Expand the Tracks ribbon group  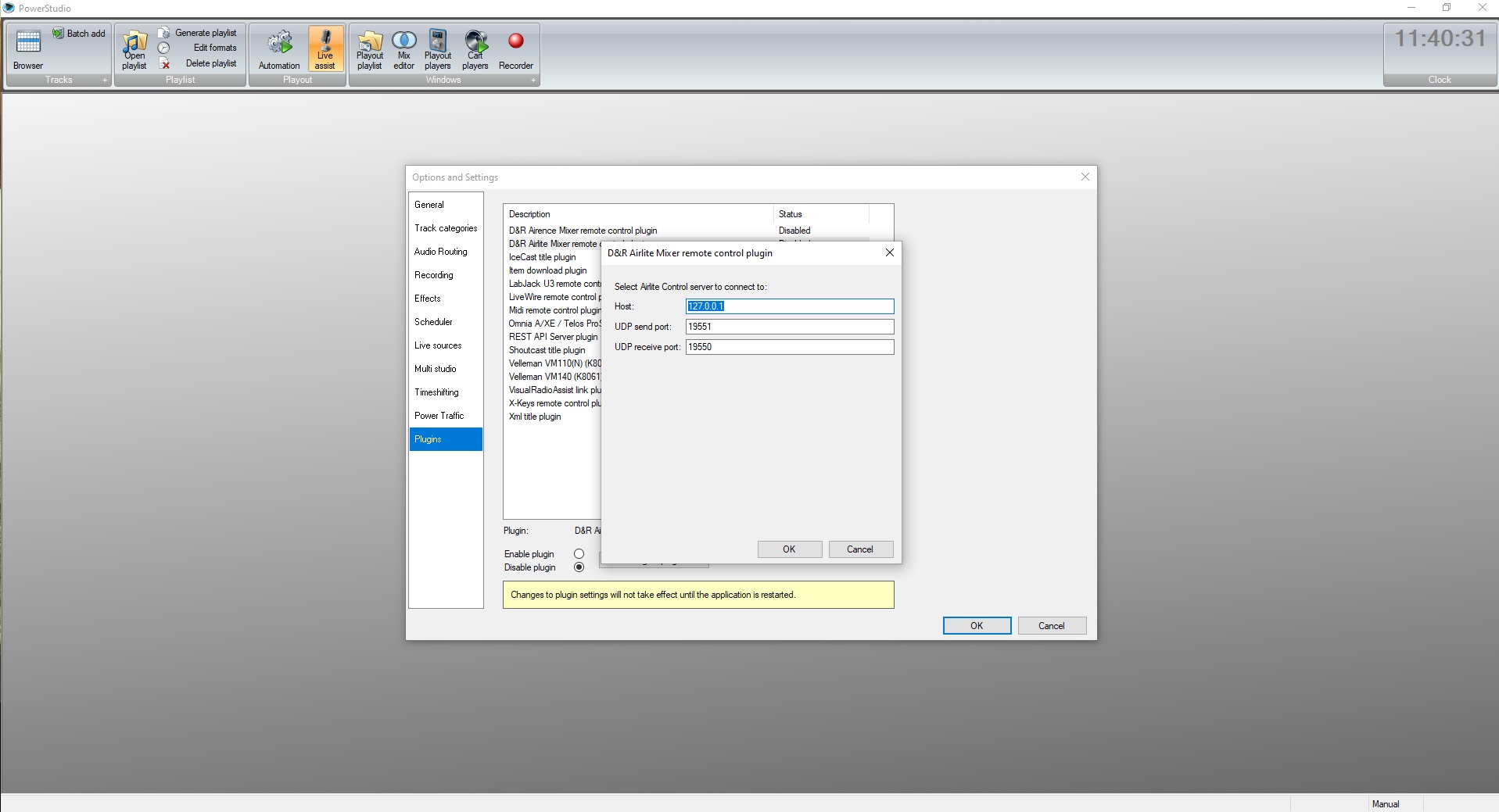coord(105,80)
